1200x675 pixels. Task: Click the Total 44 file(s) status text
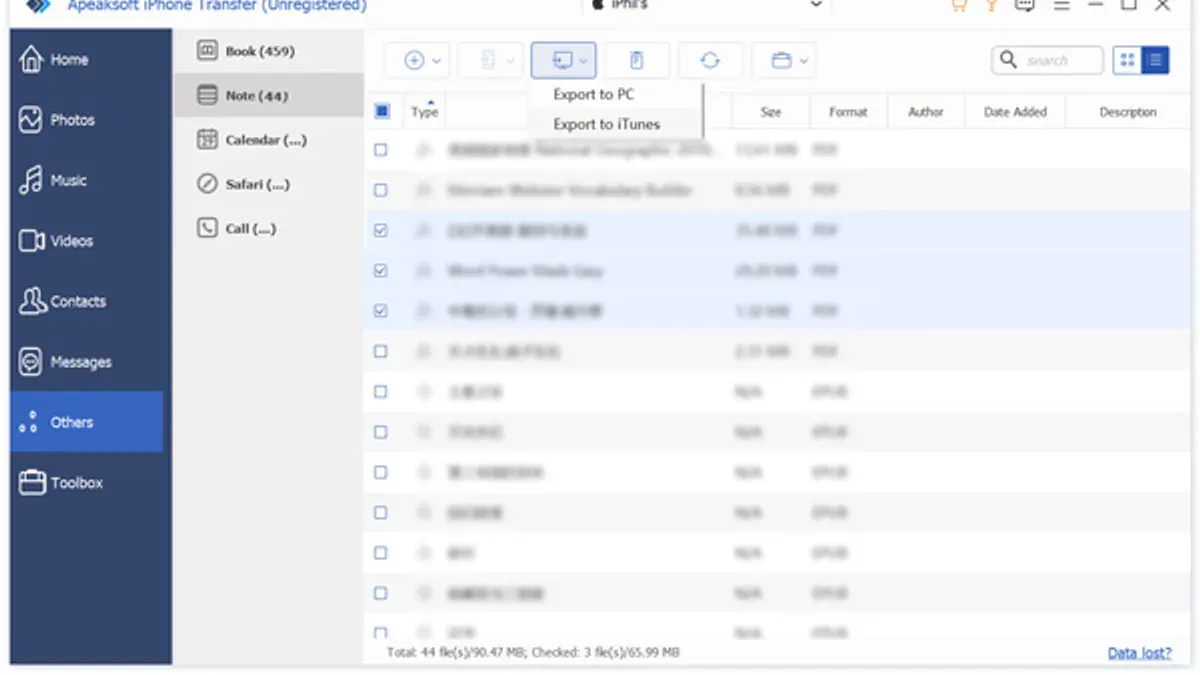pos(532,652)
